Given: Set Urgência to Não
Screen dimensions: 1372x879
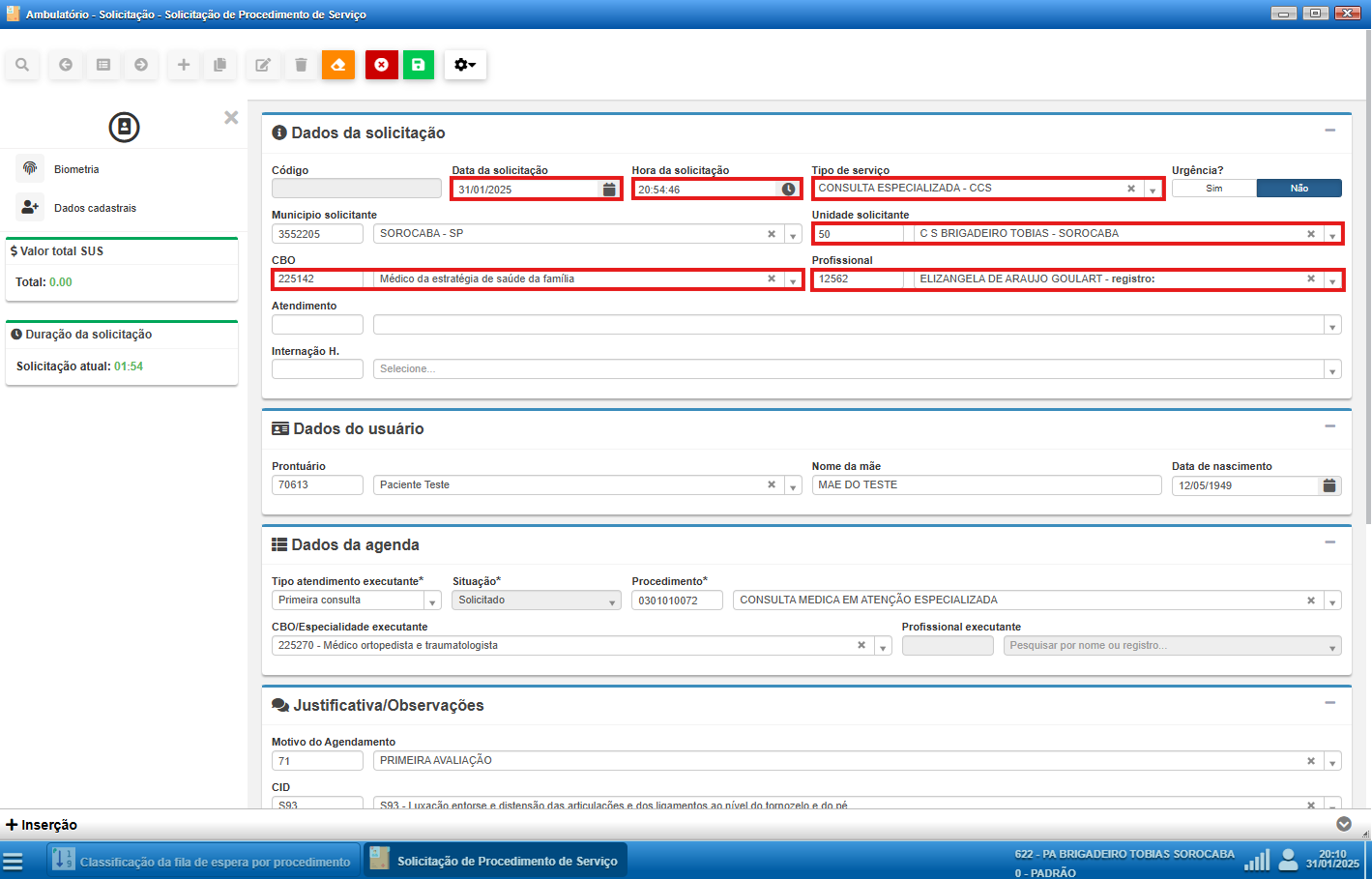Looking at the screenshot, I should (1299, 189).
